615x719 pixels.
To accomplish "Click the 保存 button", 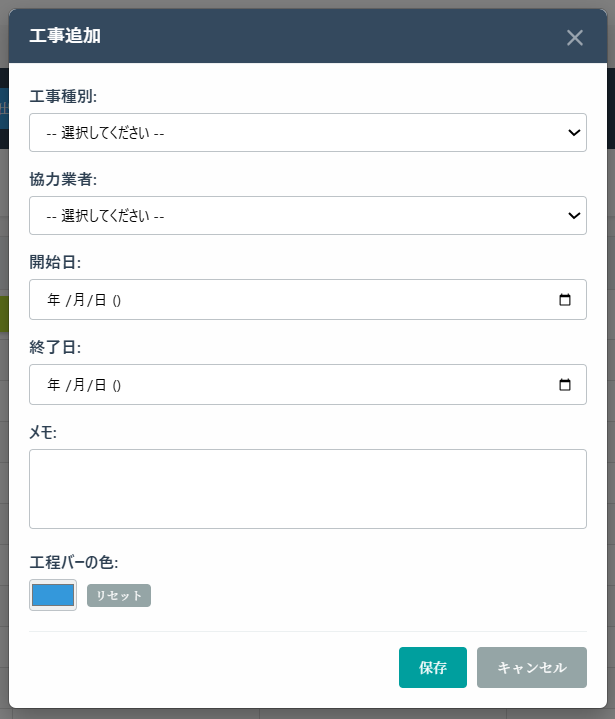I will (432, 668).
